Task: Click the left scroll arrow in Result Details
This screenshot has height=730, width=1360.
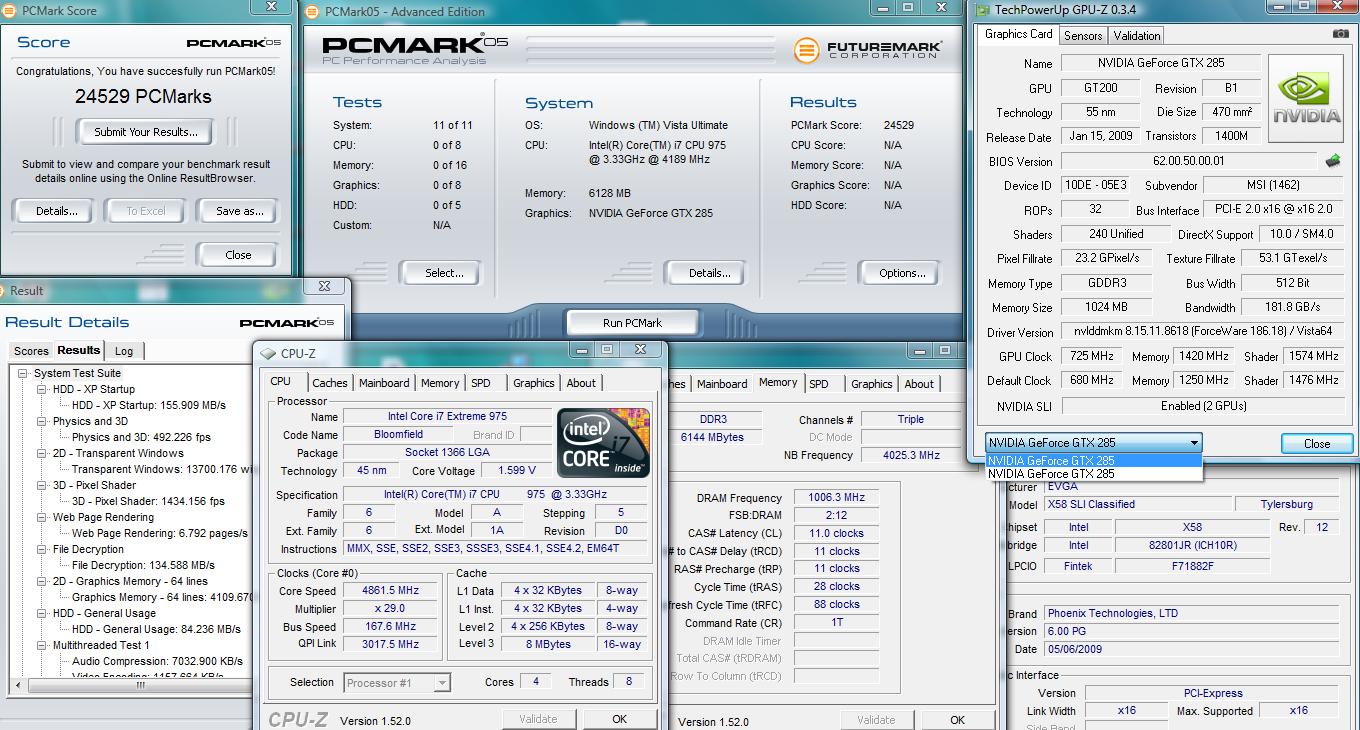Action: [x=16, y=686]
